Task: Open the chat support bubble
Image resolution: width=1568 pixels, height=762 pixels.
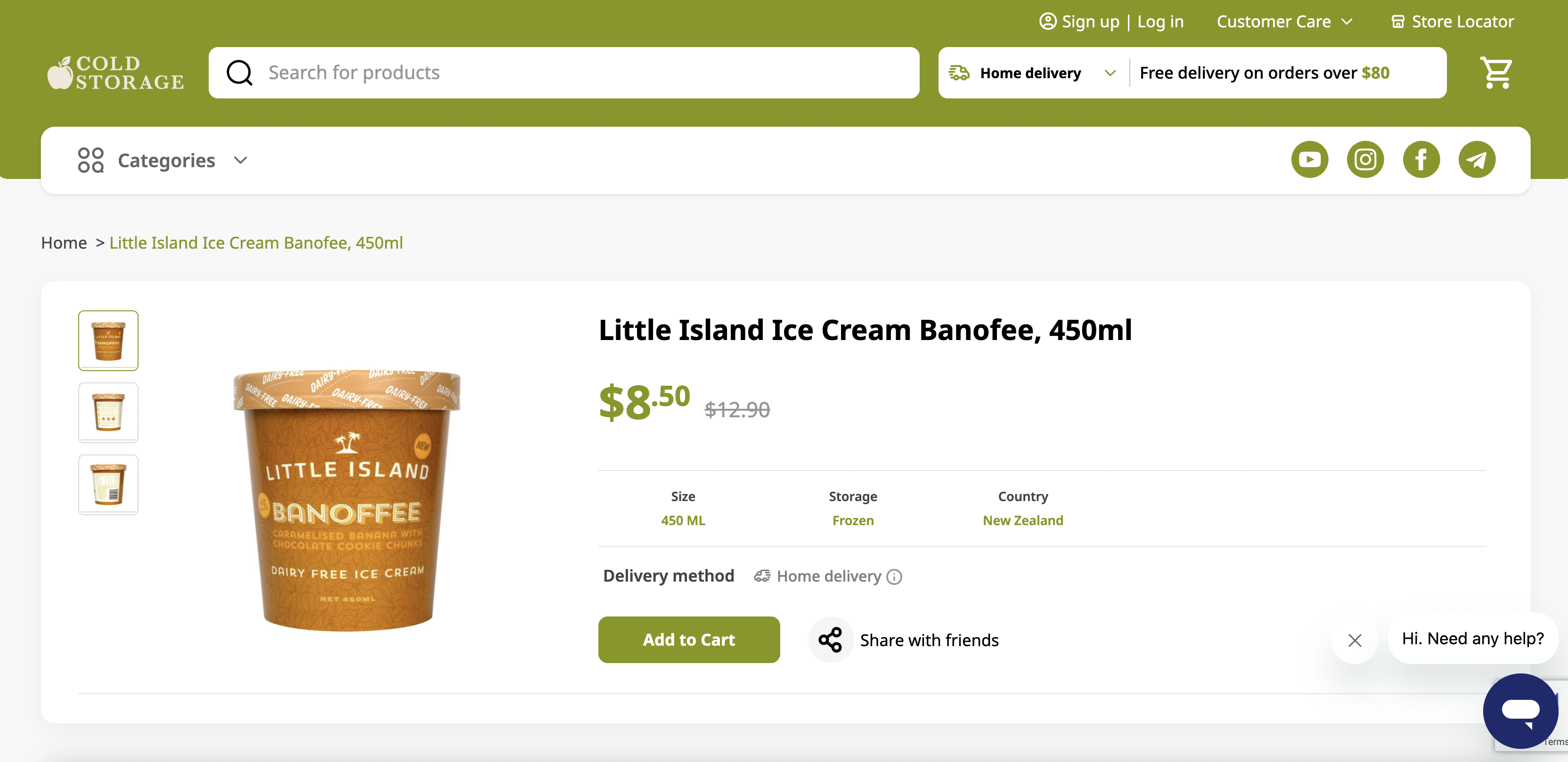Action: 1520,710
